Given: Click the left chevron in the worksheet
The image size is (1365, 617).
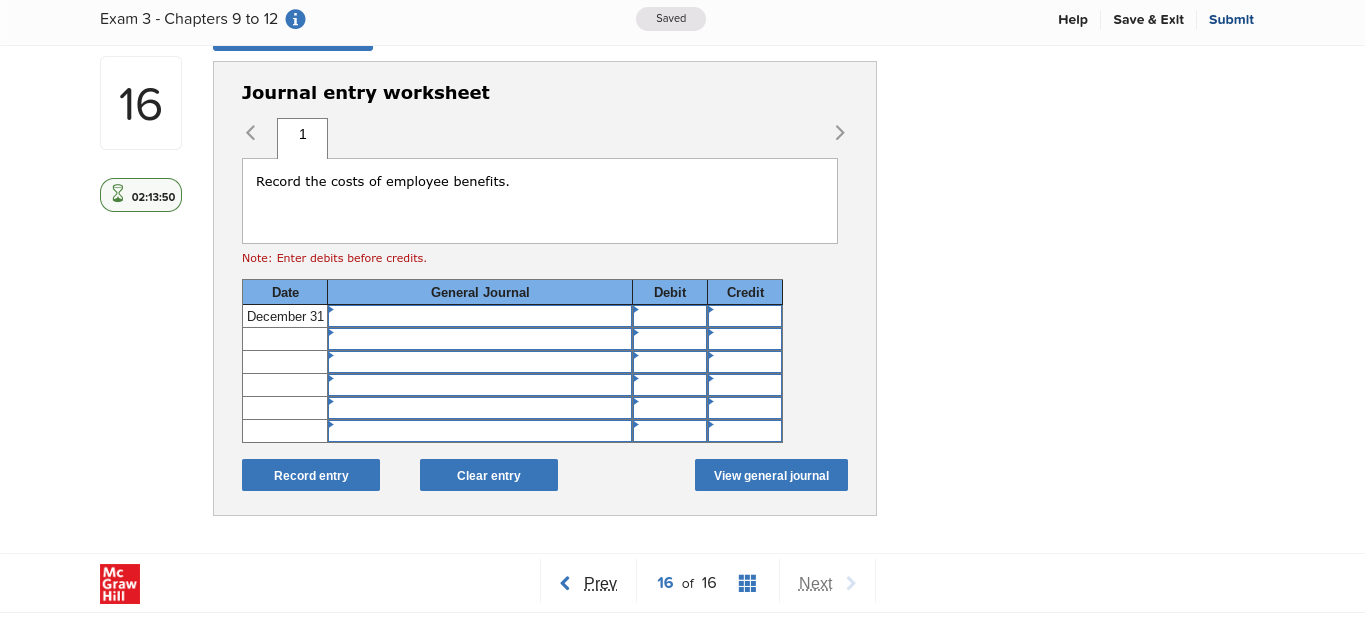Looking at the screenshot, I should pos(250,132).
